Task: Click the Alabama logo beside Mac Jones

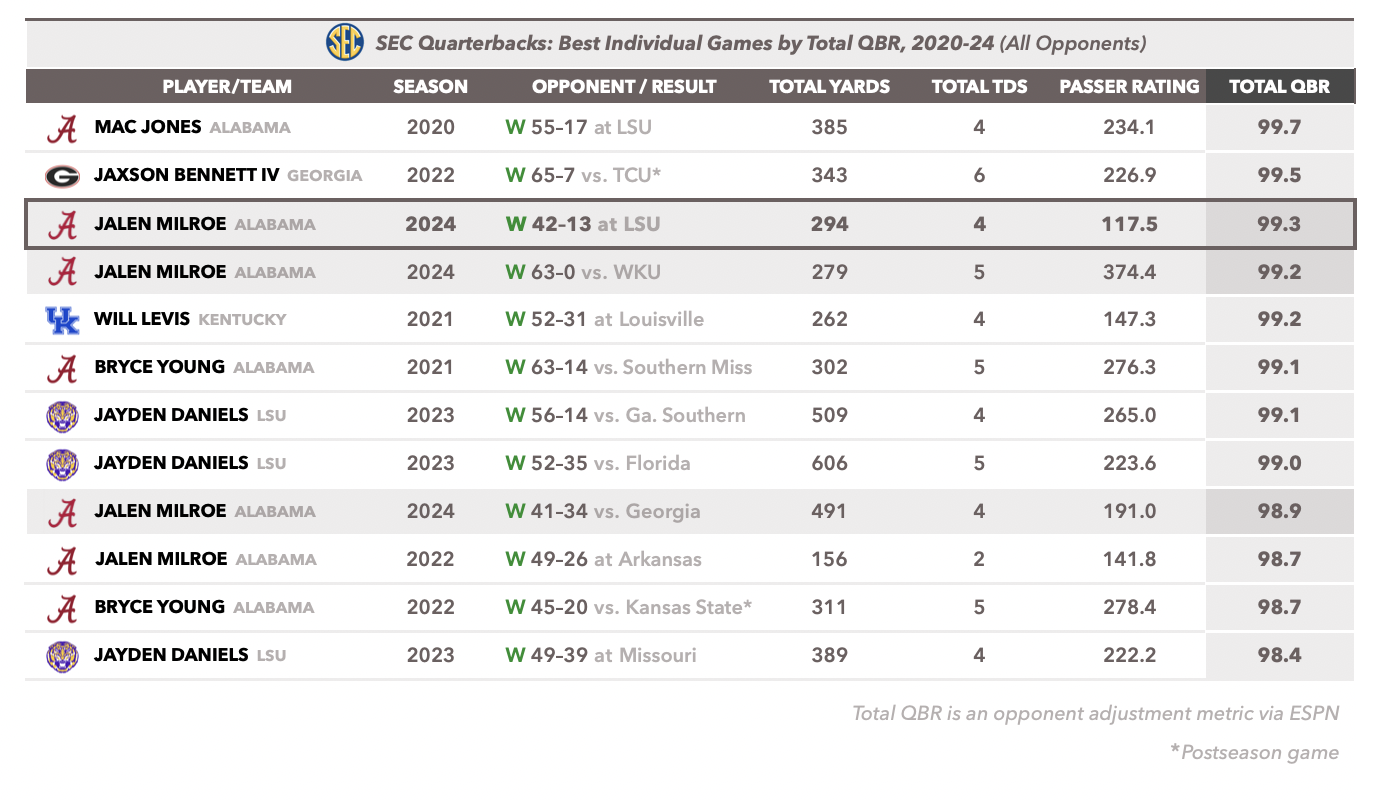Action: 62,129
